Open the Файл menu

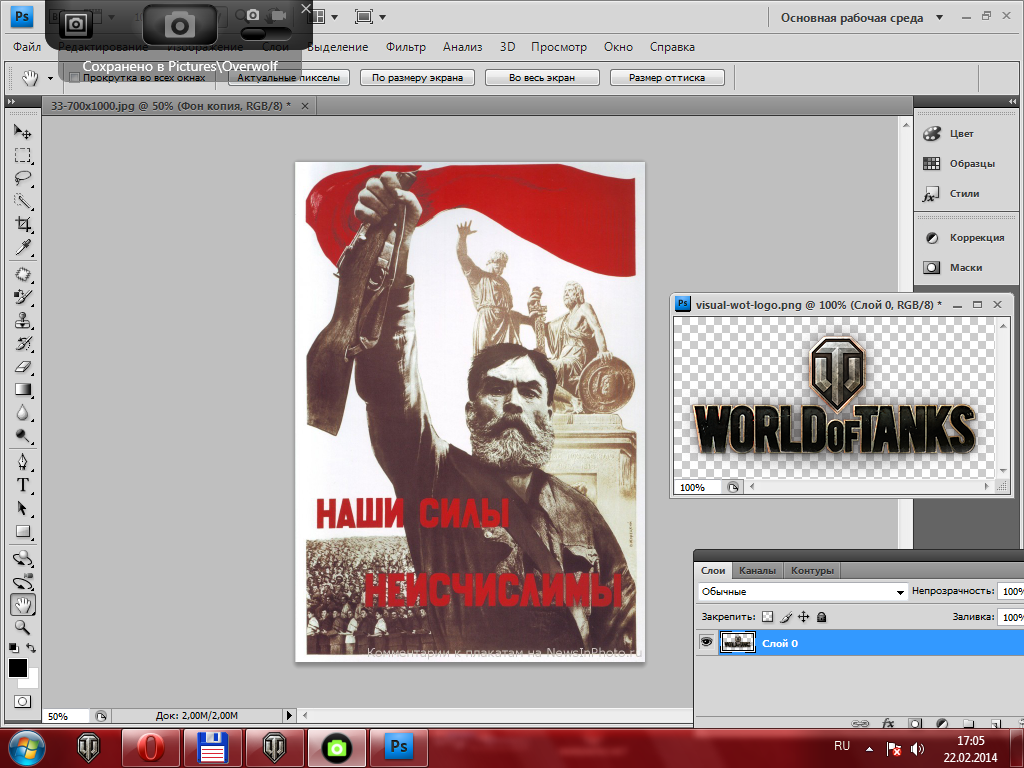pos(27,47)
